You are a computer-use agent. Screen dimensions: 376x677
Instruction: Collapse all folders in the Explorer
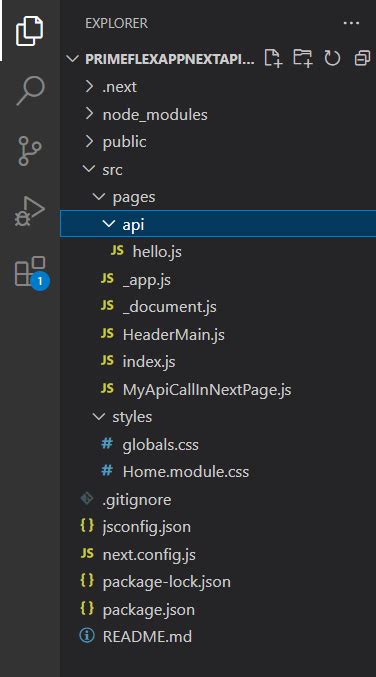coord(362,58)
